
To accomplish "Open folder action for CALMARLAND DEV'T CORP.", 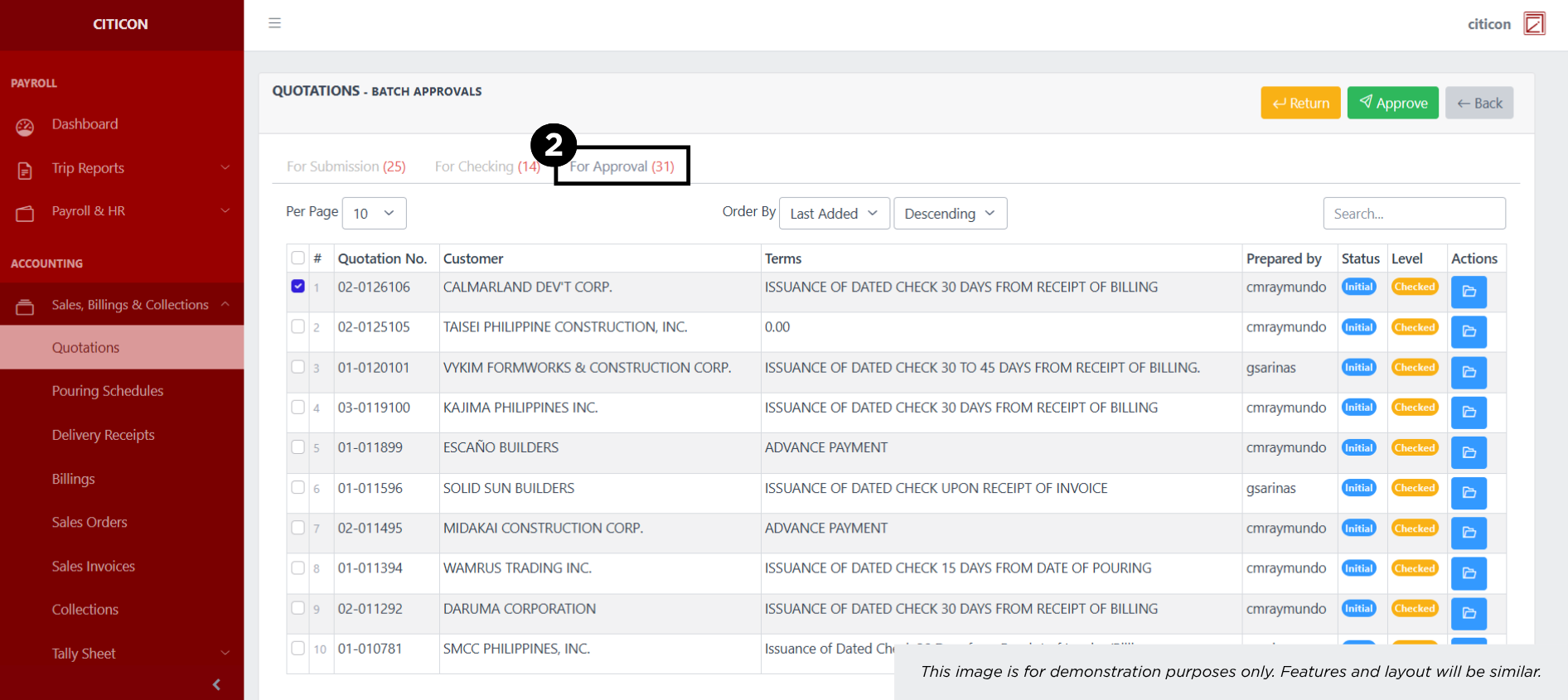I will click(1469, 292).
